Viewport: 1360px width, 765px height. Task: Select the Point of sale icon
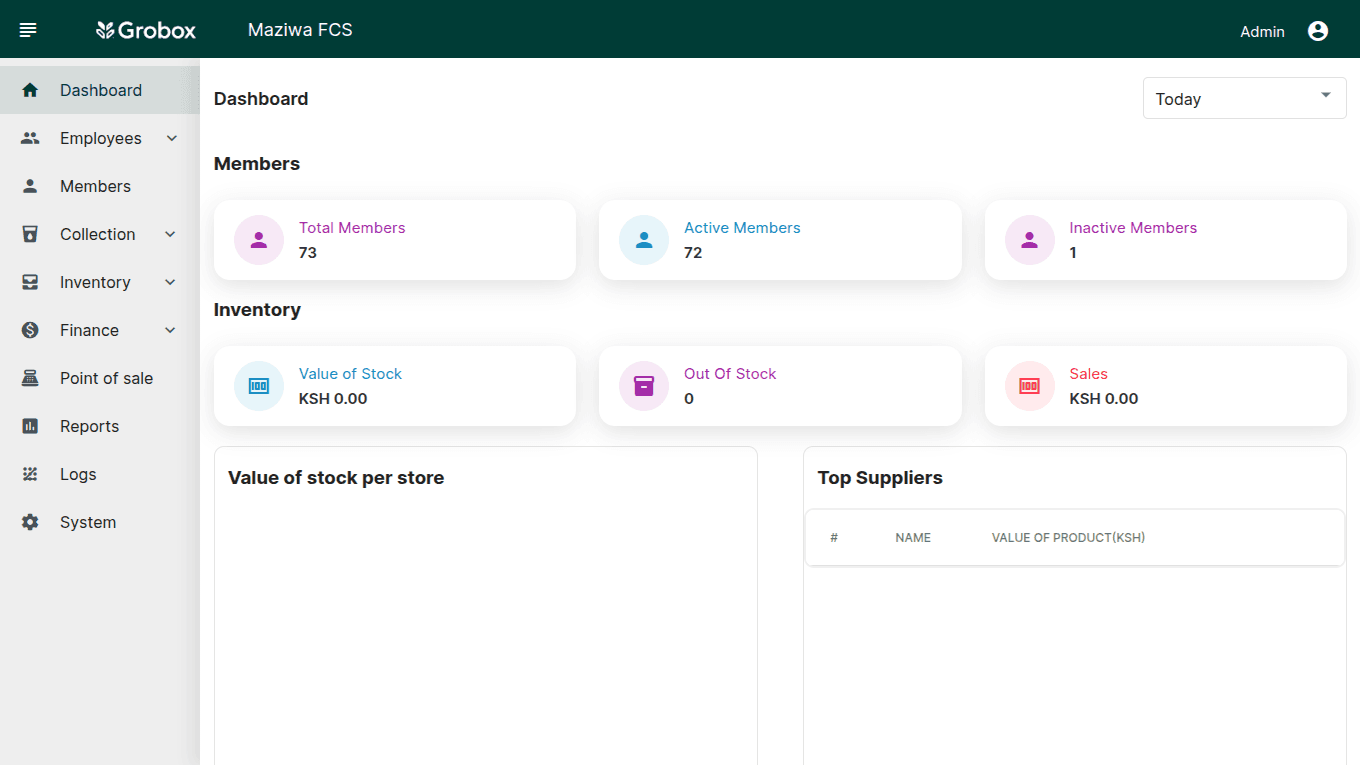[30, 377]
